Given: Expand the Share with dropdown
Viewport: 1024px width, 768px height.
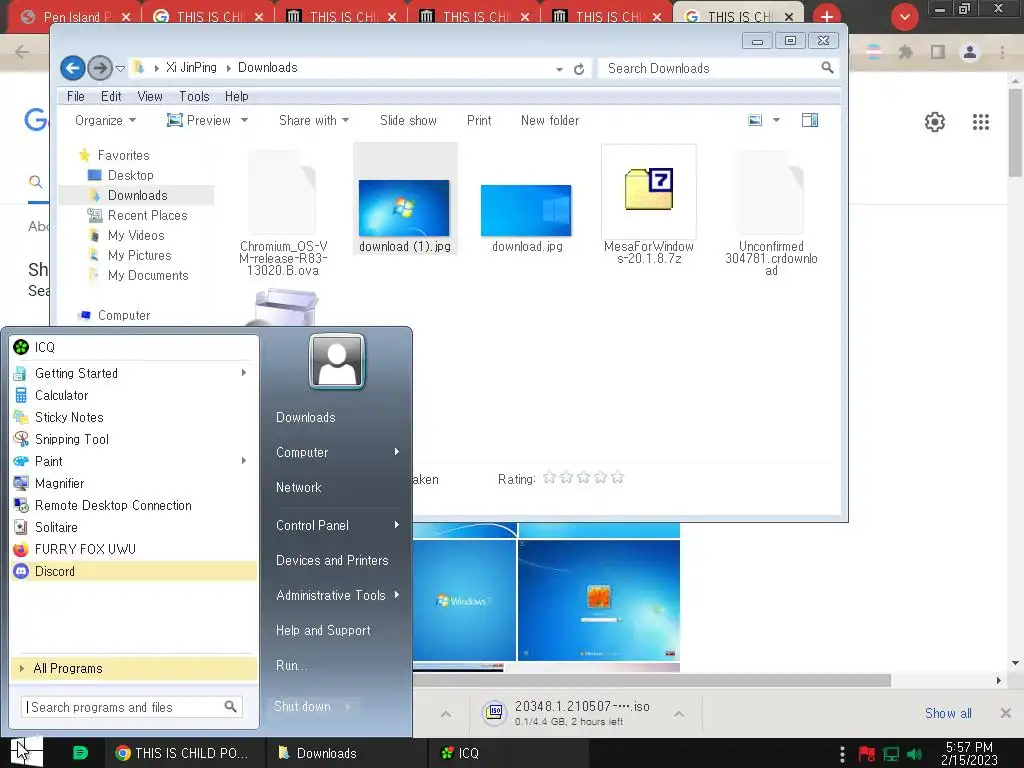Looking at the screenshot, I should [x=313, y=121].
